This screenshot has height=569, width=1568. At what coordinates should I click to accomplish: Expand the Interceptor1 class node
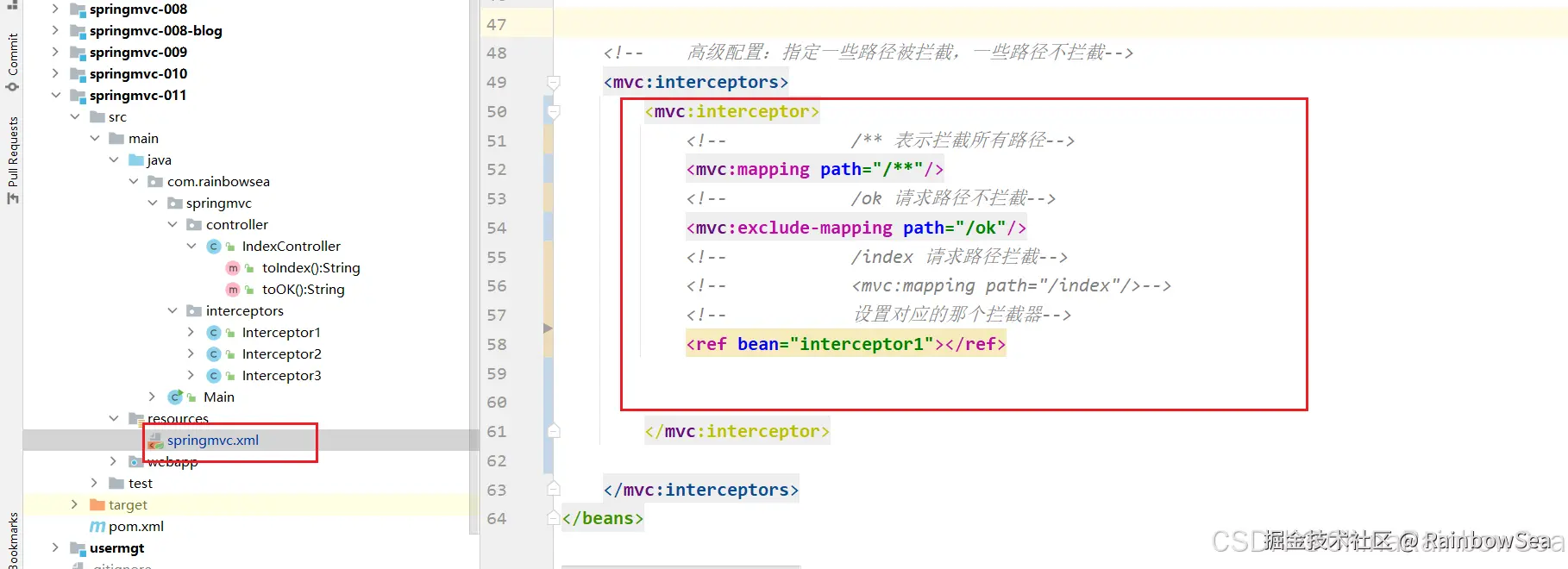pyautogui.click(x=191, y=333)
